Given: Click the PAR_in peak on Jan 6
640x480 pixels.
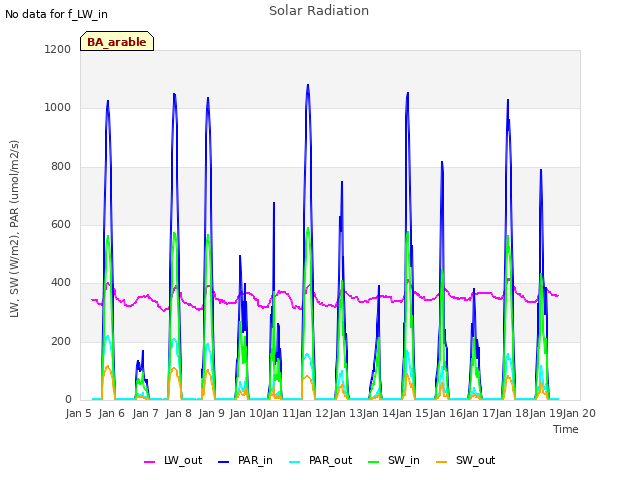Looking at the screenshot, I should pyautogui.click(x=108, y=101).
